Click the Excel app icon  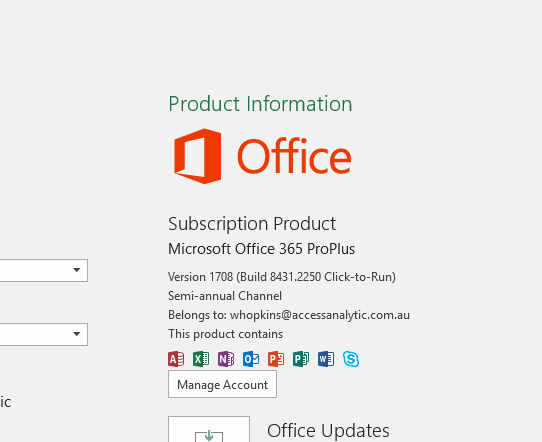coord(201,359)
